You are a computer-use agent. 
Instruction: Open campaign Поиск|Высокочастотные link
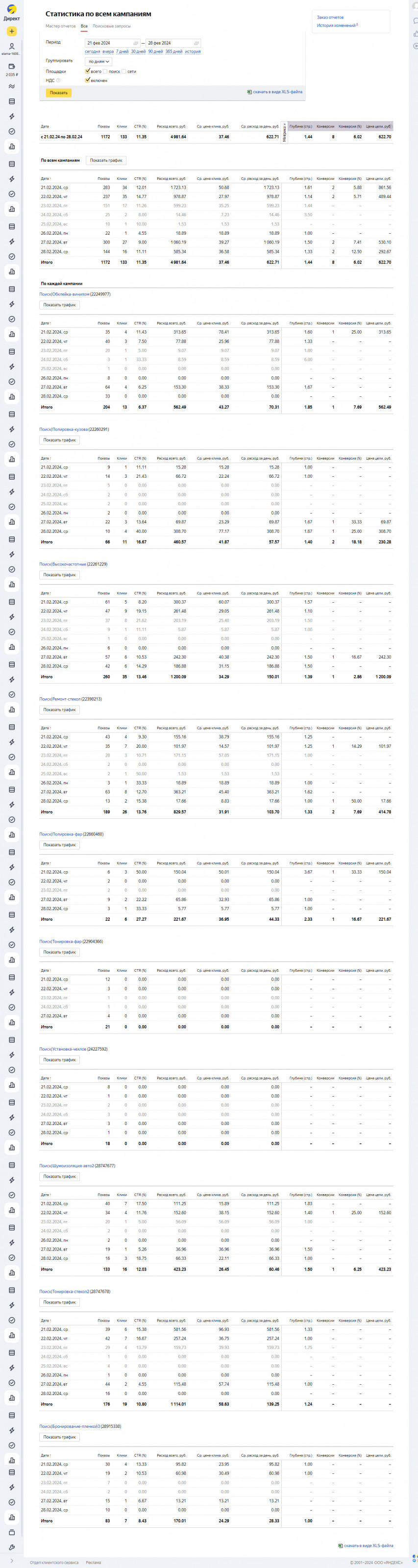pyautogui.click(x=63, y=564)
